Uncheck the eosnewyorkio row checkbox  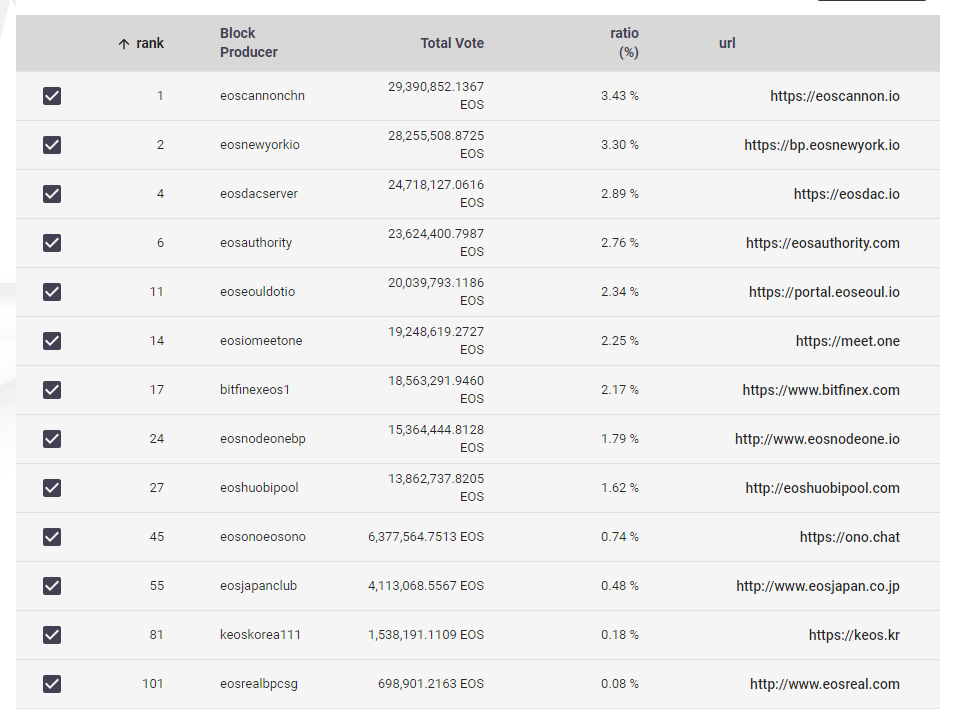pos(52,145)
